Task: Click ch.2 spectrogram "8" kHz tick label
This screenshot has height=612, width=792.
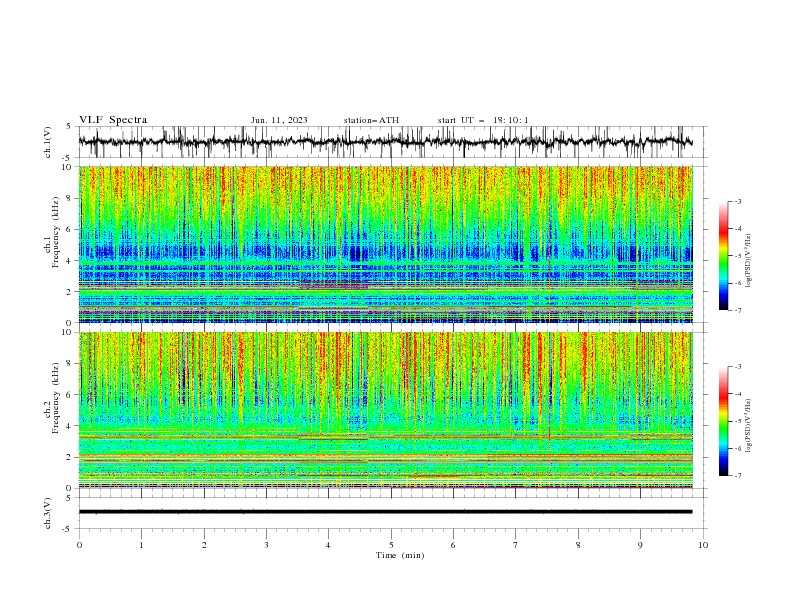Action: (71, 364)
